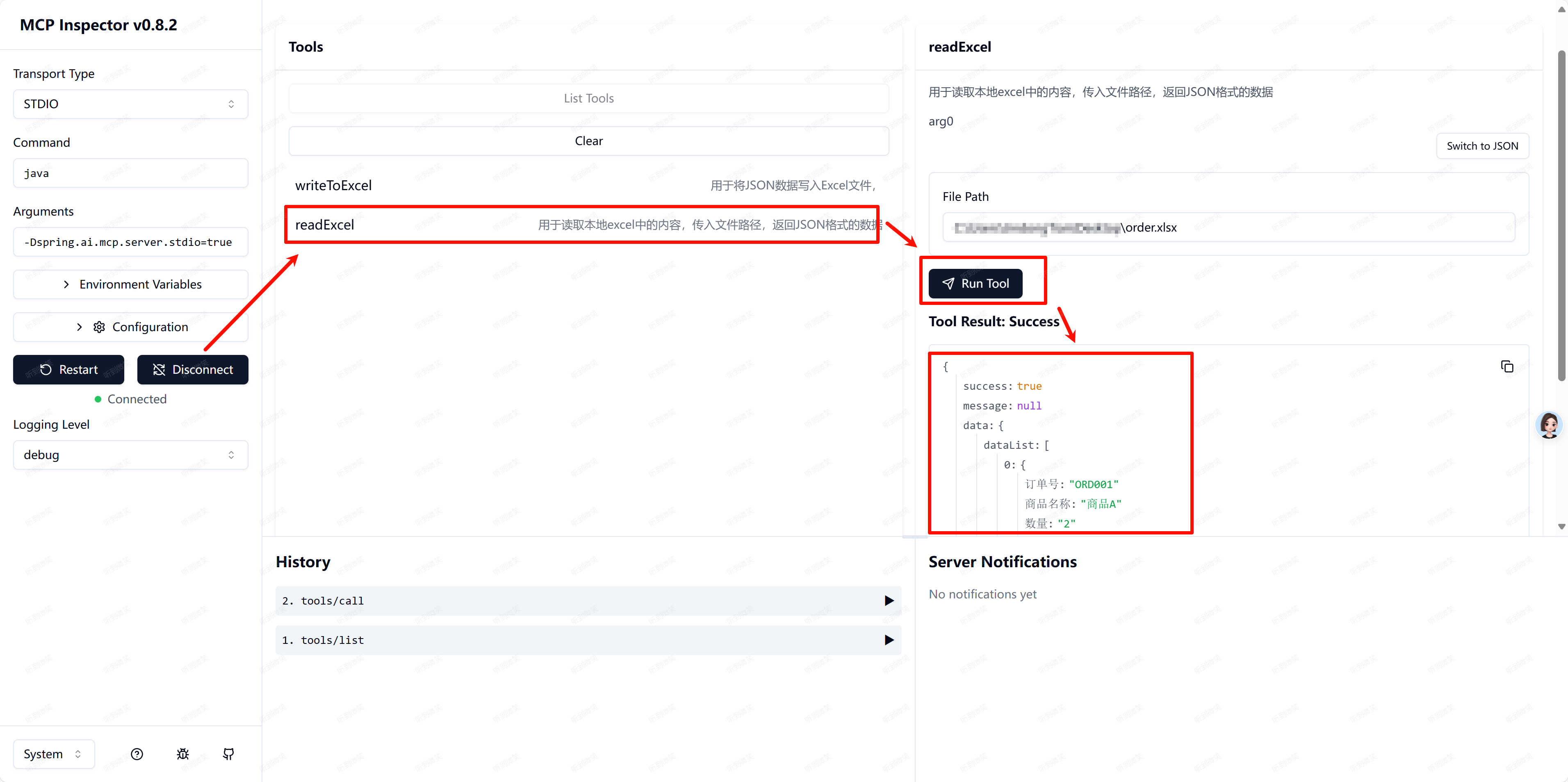Disconnect from the server
1568x782 pixels.
coord(192,369)
